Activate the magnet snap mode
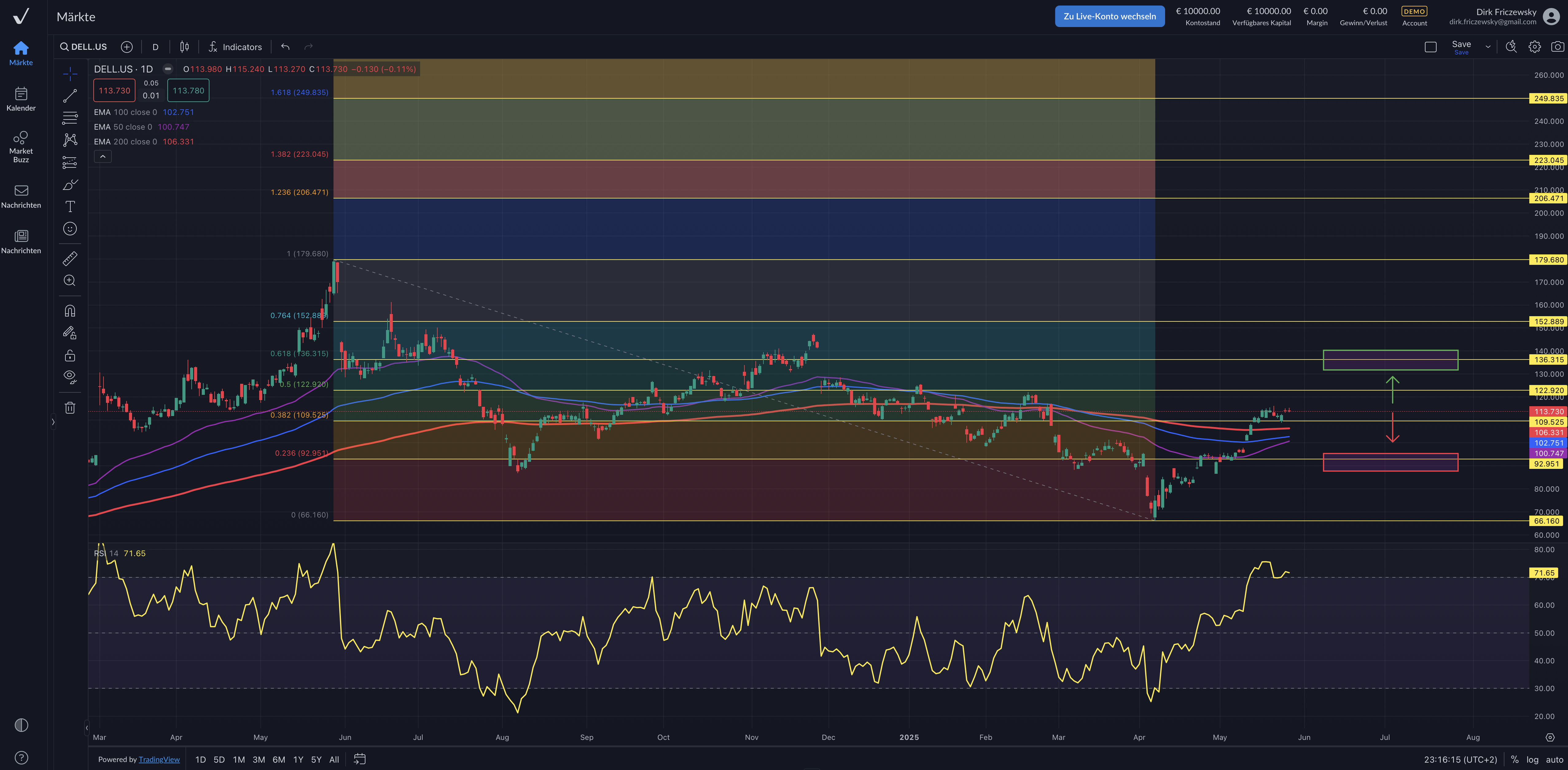Screen dimensions: 1568x770 click(x=70, y=311)
